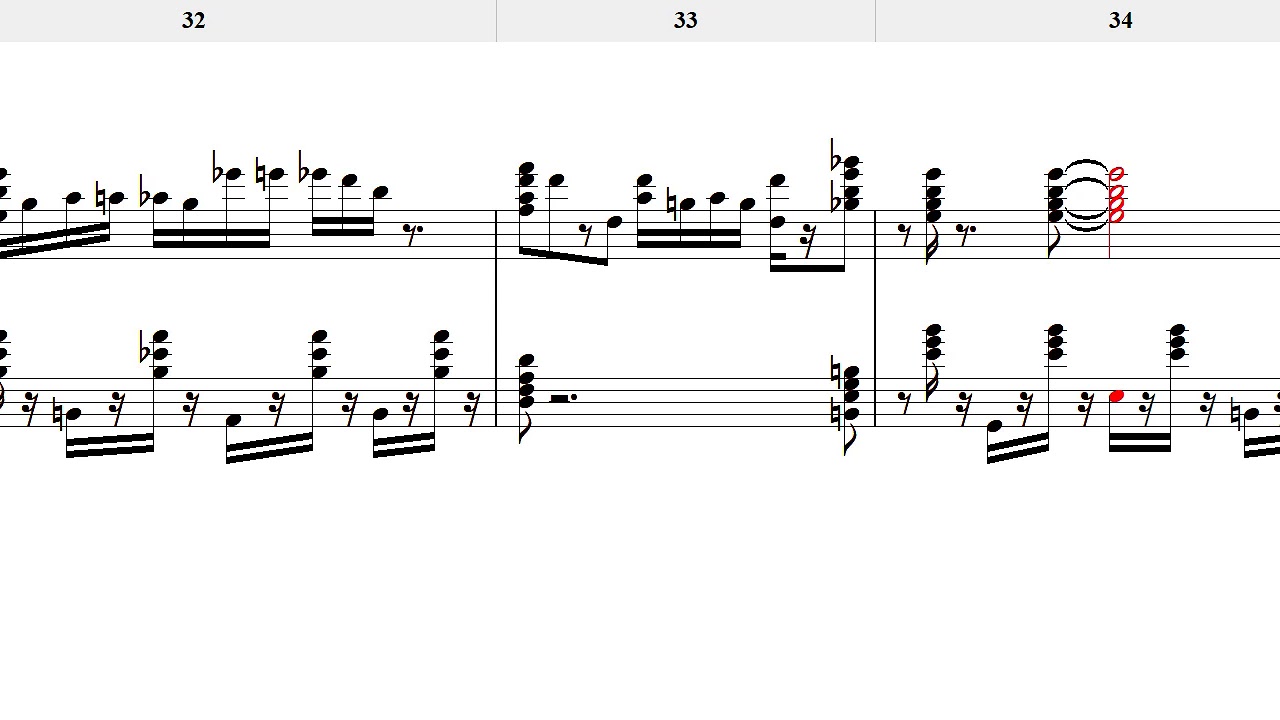Select measure 34 header in the ruler

point(1120,20)
